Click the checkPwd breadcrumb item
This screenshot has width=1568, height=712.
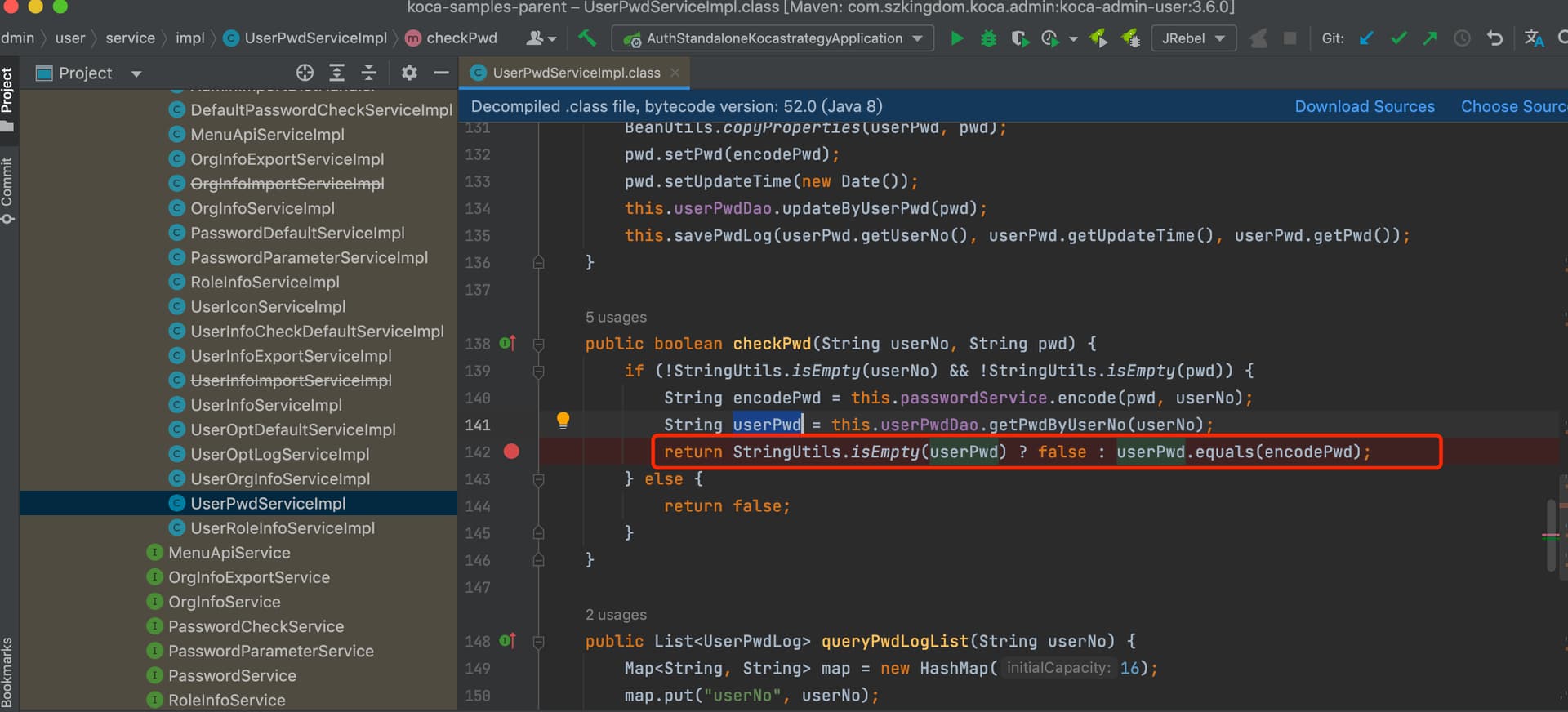[x=461, y=38]
